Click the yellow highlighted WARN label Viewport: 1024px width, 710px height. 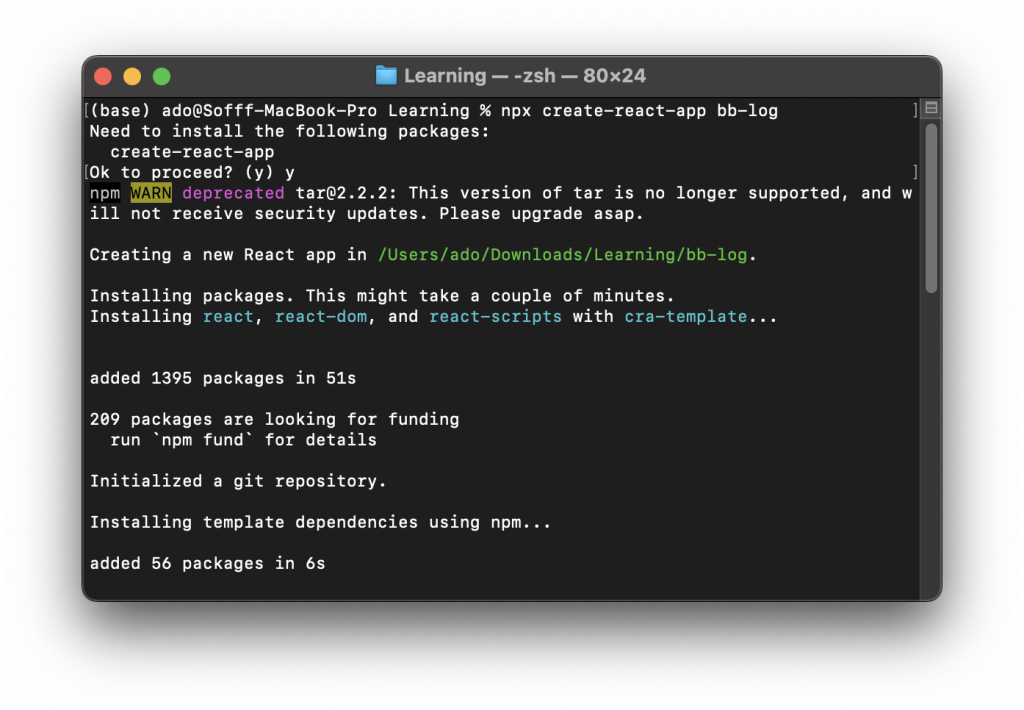pos(151,193)
